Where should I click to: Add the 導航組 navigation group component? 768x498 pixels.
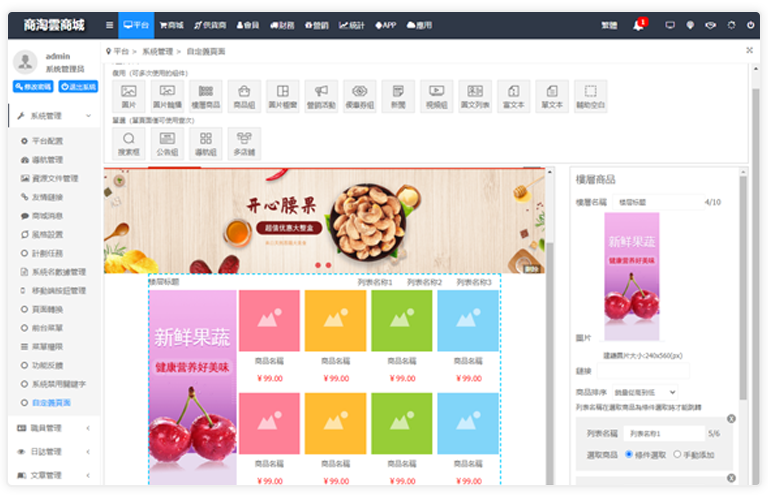point(206,143)
